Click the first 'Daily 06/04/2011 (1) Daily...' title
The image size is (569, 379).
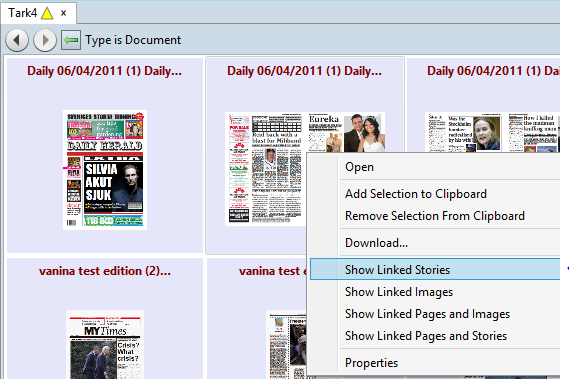pyautogui.click(x=105, y=71)
